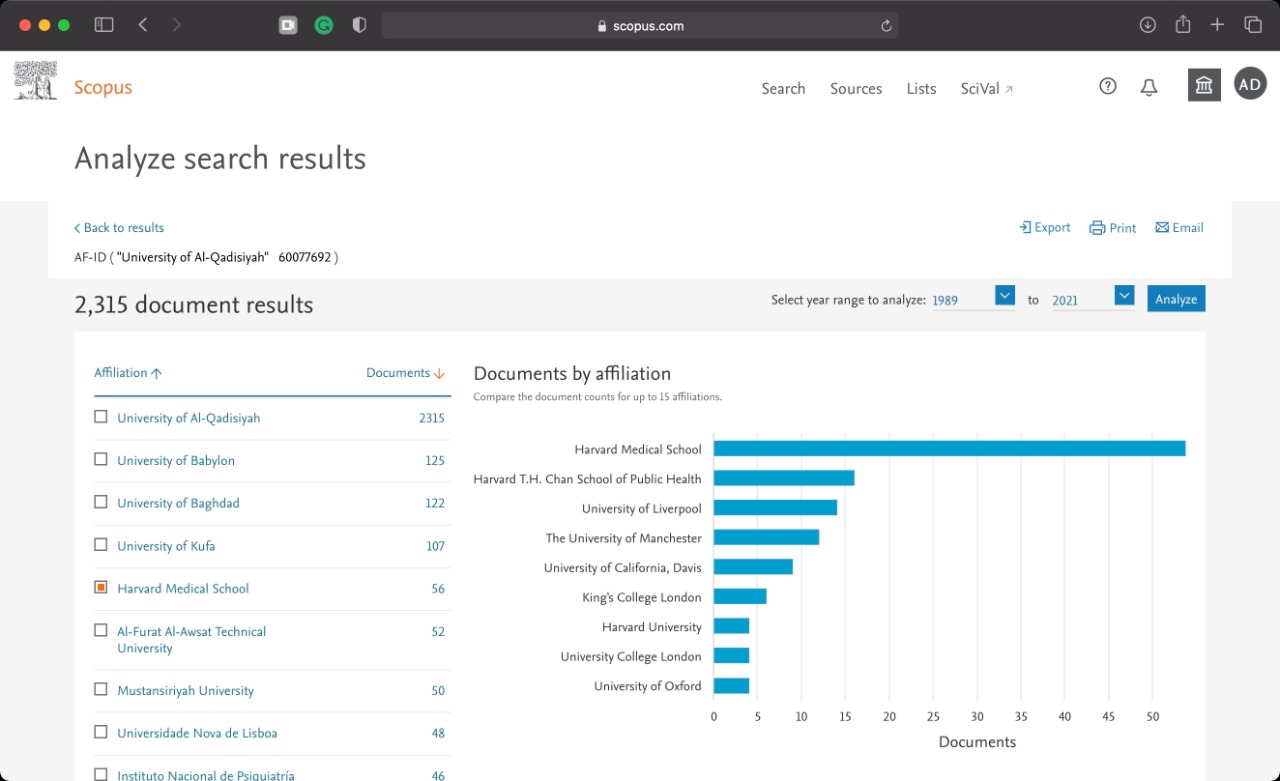
Task: Click the King's College London chart bar
Action: [x=740, y=597]
